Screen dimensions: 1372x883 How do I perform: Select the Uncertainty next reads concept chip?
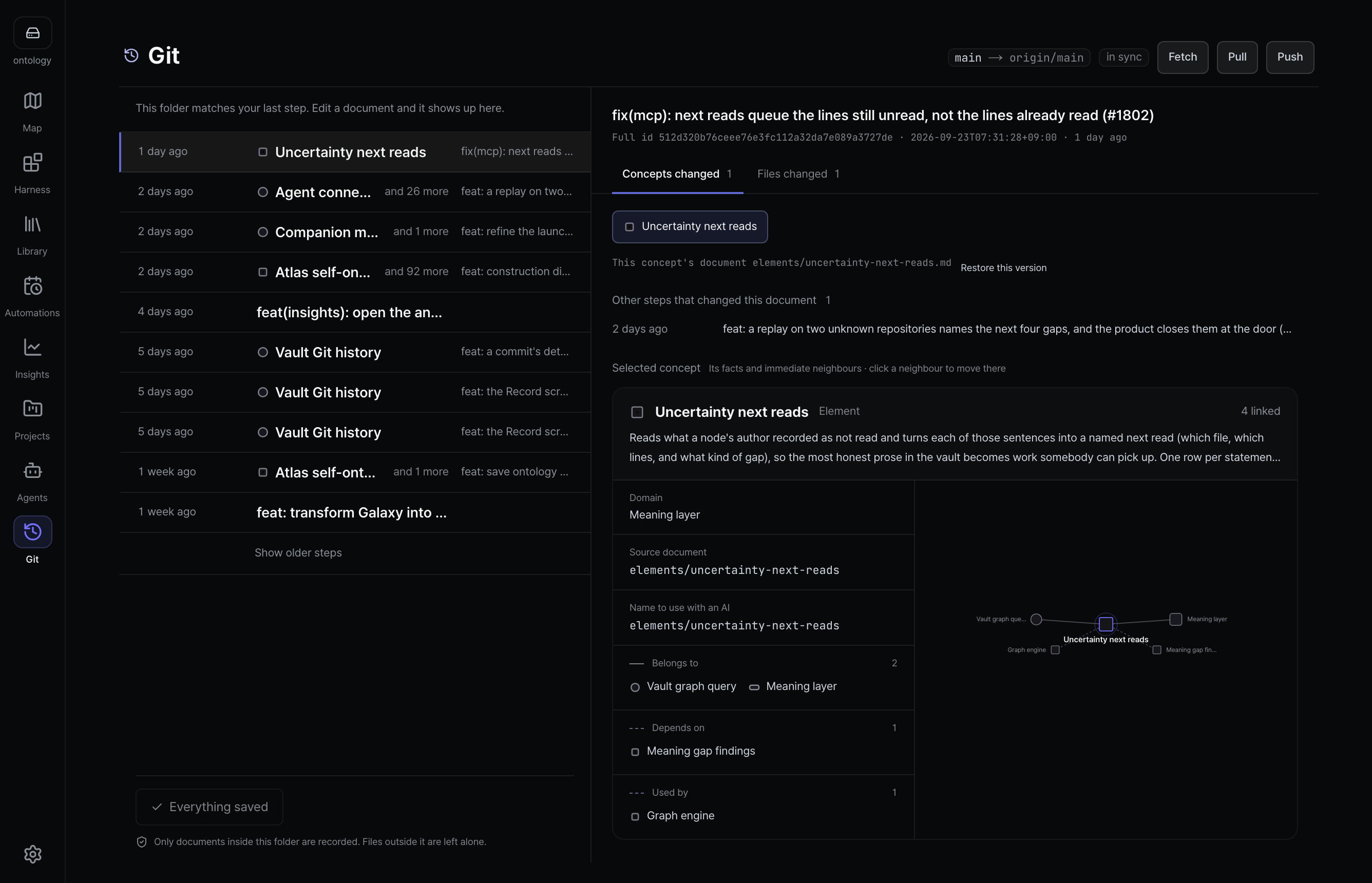coord(690,226)
